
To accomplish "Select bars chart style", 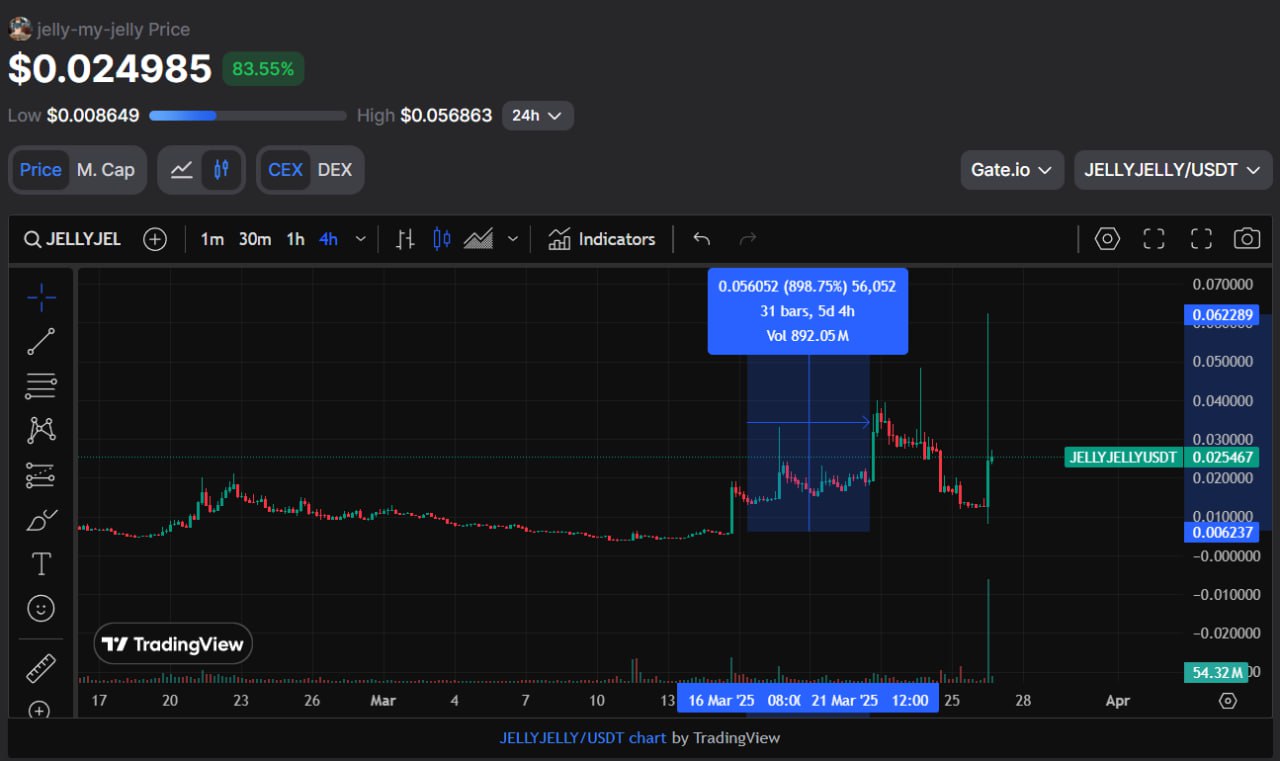I will click(405, 239).
